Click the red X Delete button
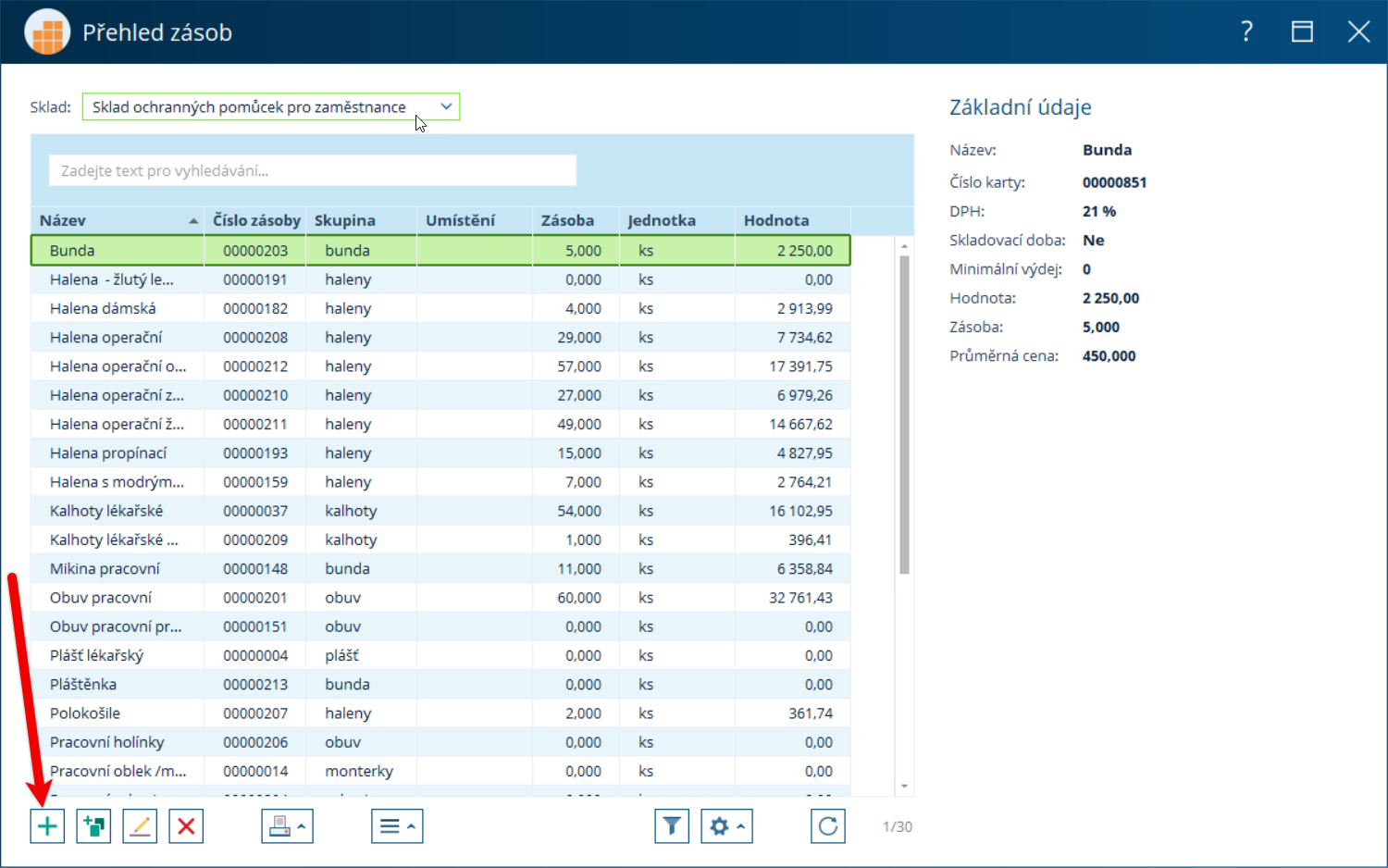The height and width of the screenshot is (868, 1388). (x=186, y=826)
